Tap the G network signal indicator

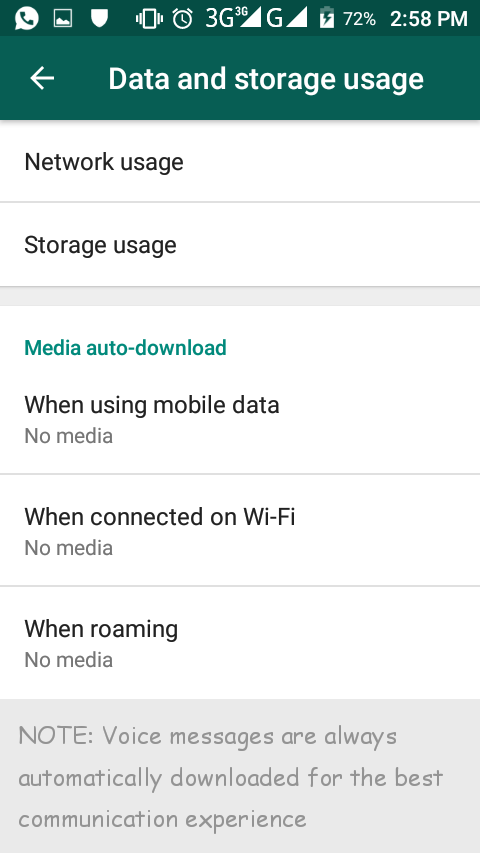pyautogui.click(x=287, y=19)
